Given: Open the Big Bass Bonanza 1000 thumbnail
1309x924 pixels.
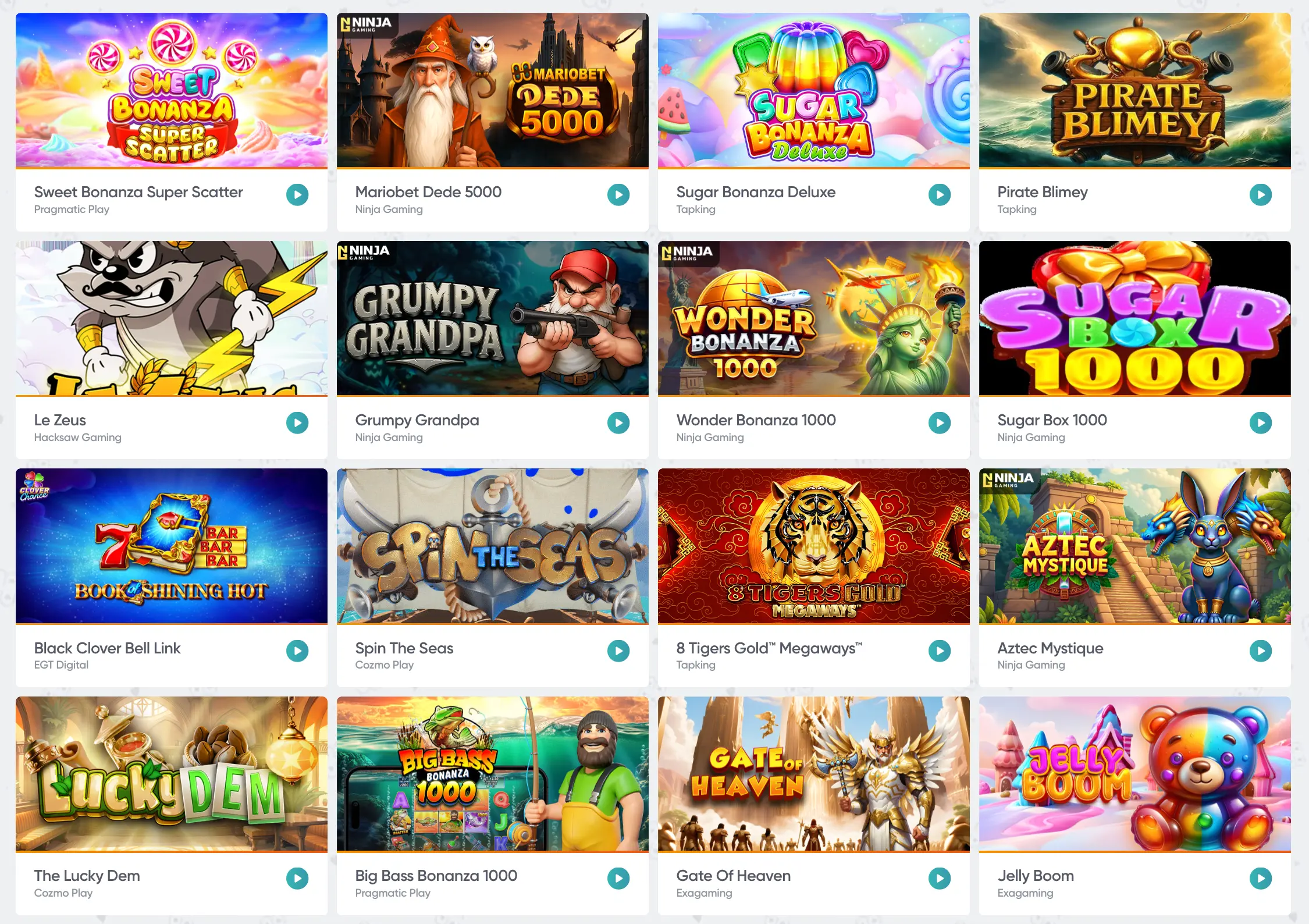Looking at the screenshot, I should click(493, 774).
